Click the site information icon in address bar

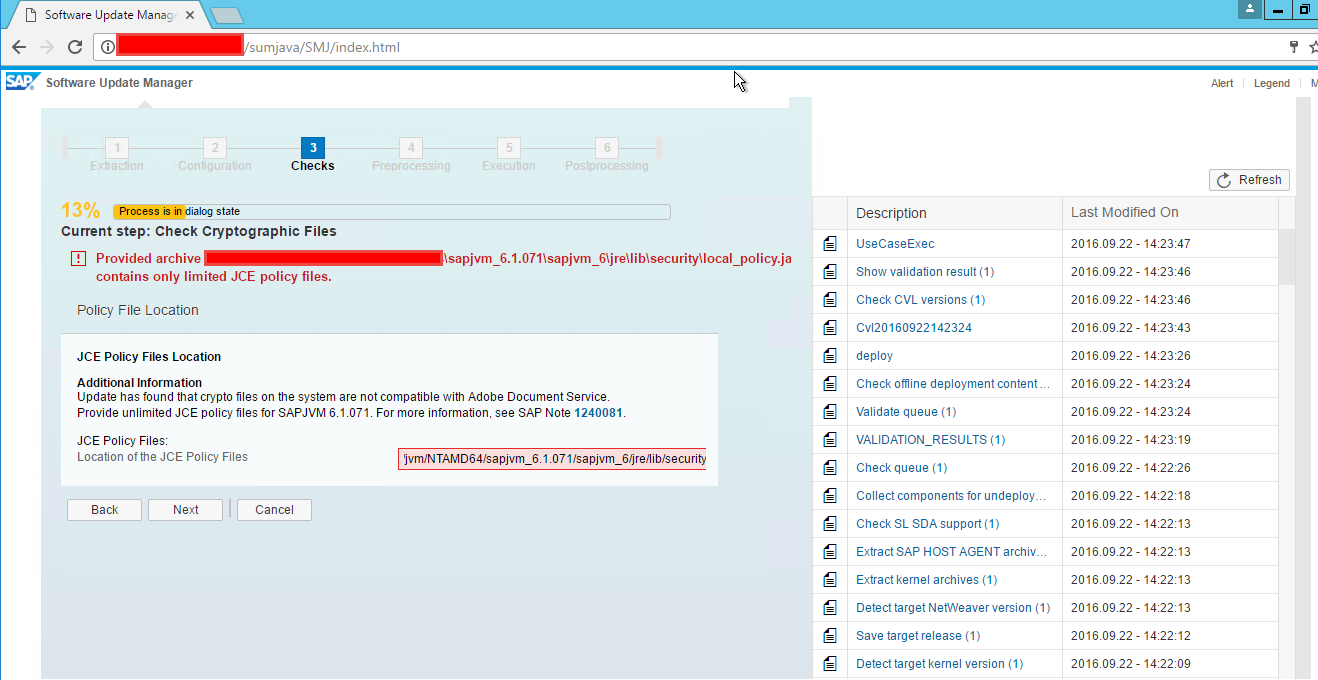(x=108, y=47)
